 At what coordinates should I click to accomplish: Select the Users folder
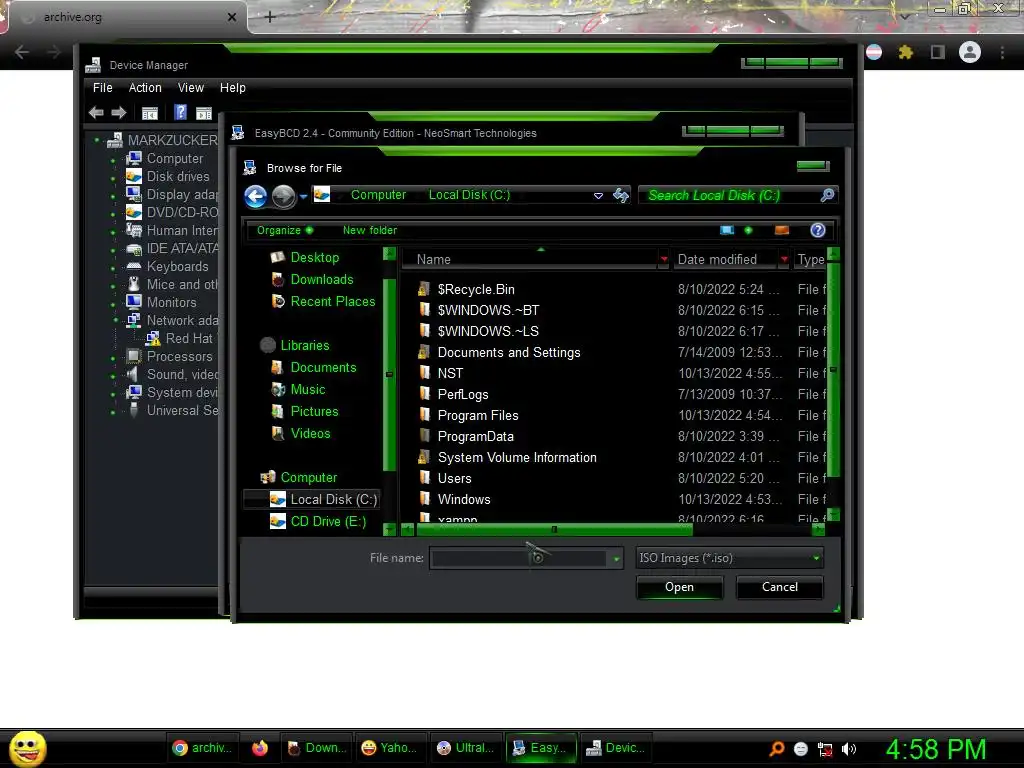[455, 478]
